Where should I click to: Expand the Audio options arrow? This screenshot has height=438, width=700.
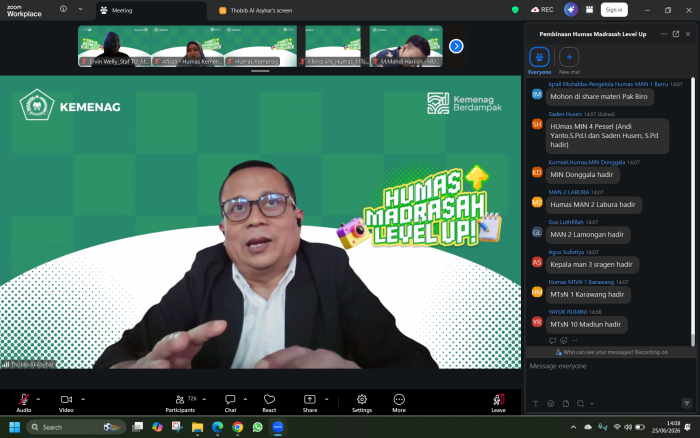pos(38,399)
